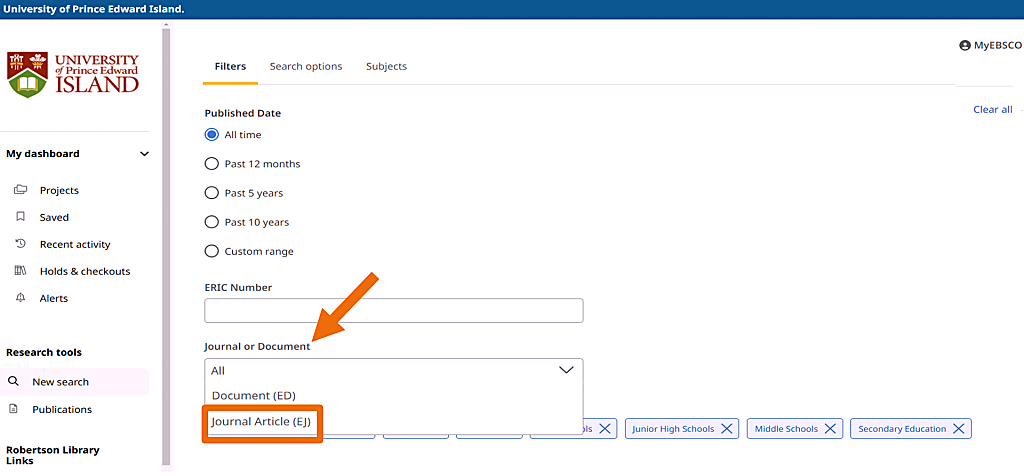The width and height of the screenshot is (1024, 476).
Task: Open the Publications document icon
Action: coord(14,409)
